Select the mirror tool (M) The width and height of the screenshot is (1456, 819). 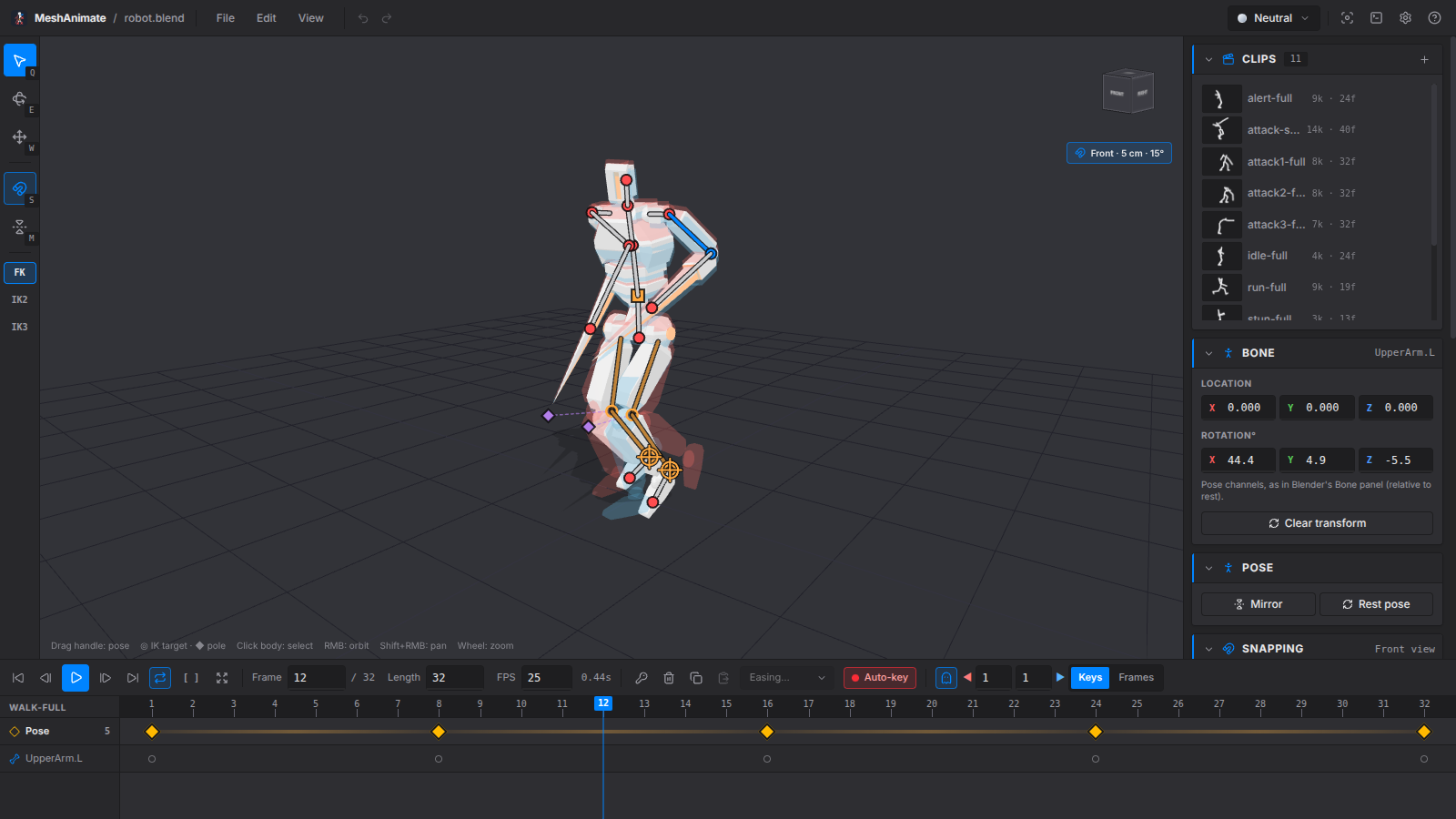(x=20, y=227)
